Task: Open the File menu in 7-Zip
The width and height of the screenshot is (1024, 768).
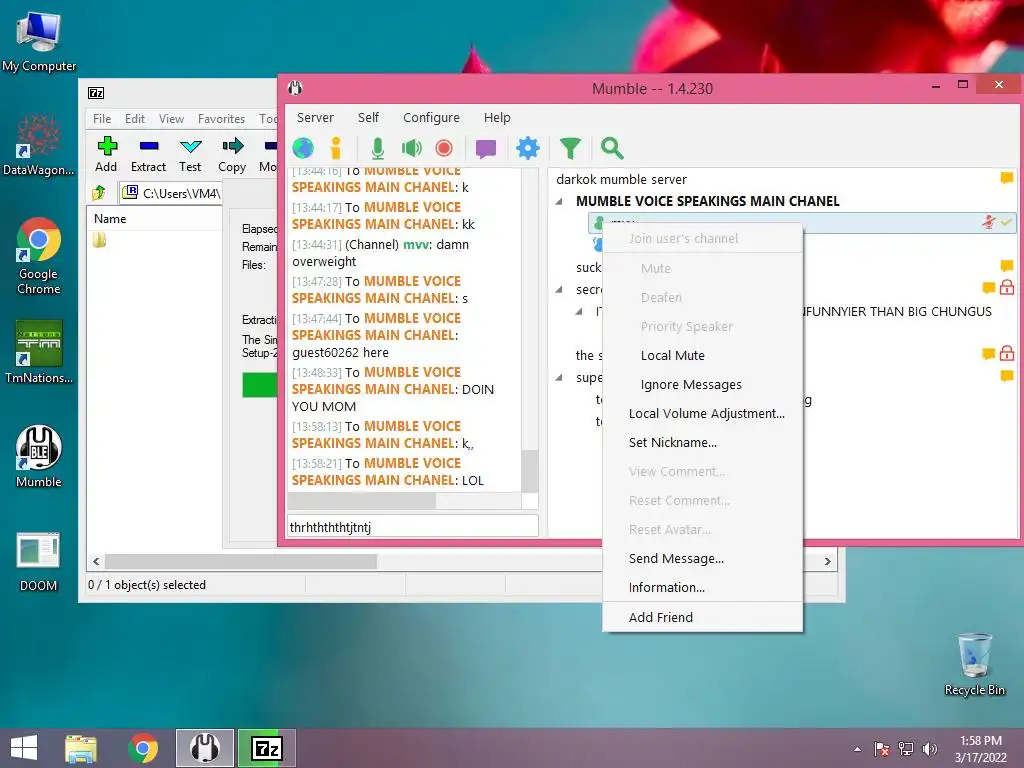Action: pos(102,118)
